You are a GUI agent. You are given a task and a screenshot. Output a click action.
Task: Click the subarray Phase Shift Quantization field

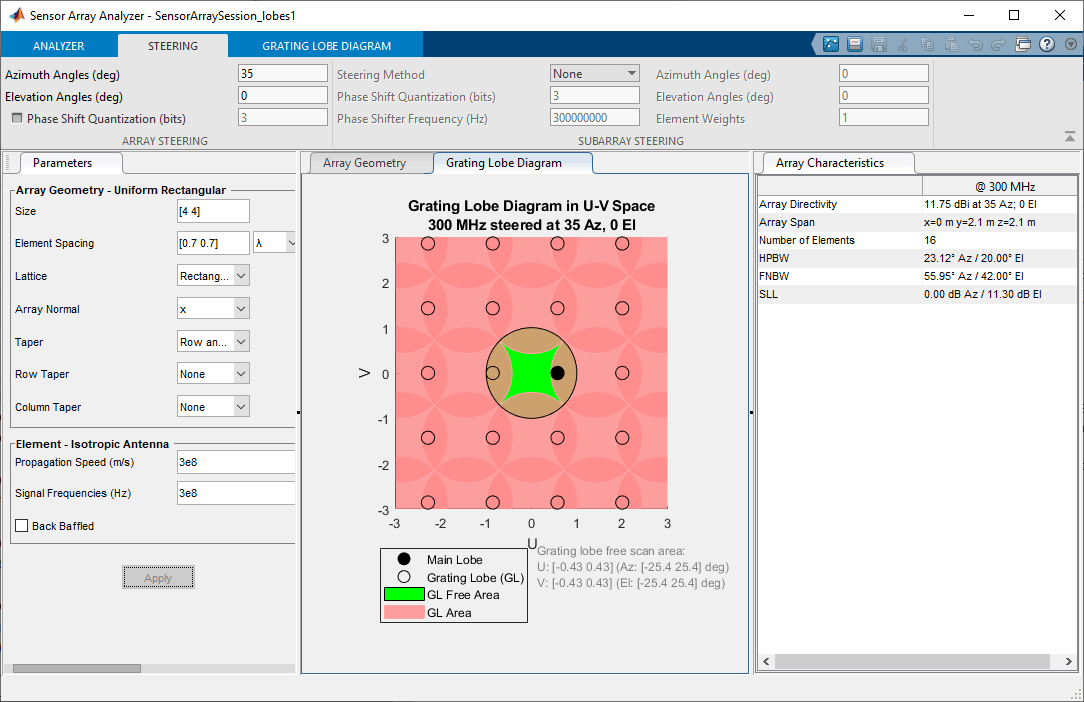click(x=595, y=95)
